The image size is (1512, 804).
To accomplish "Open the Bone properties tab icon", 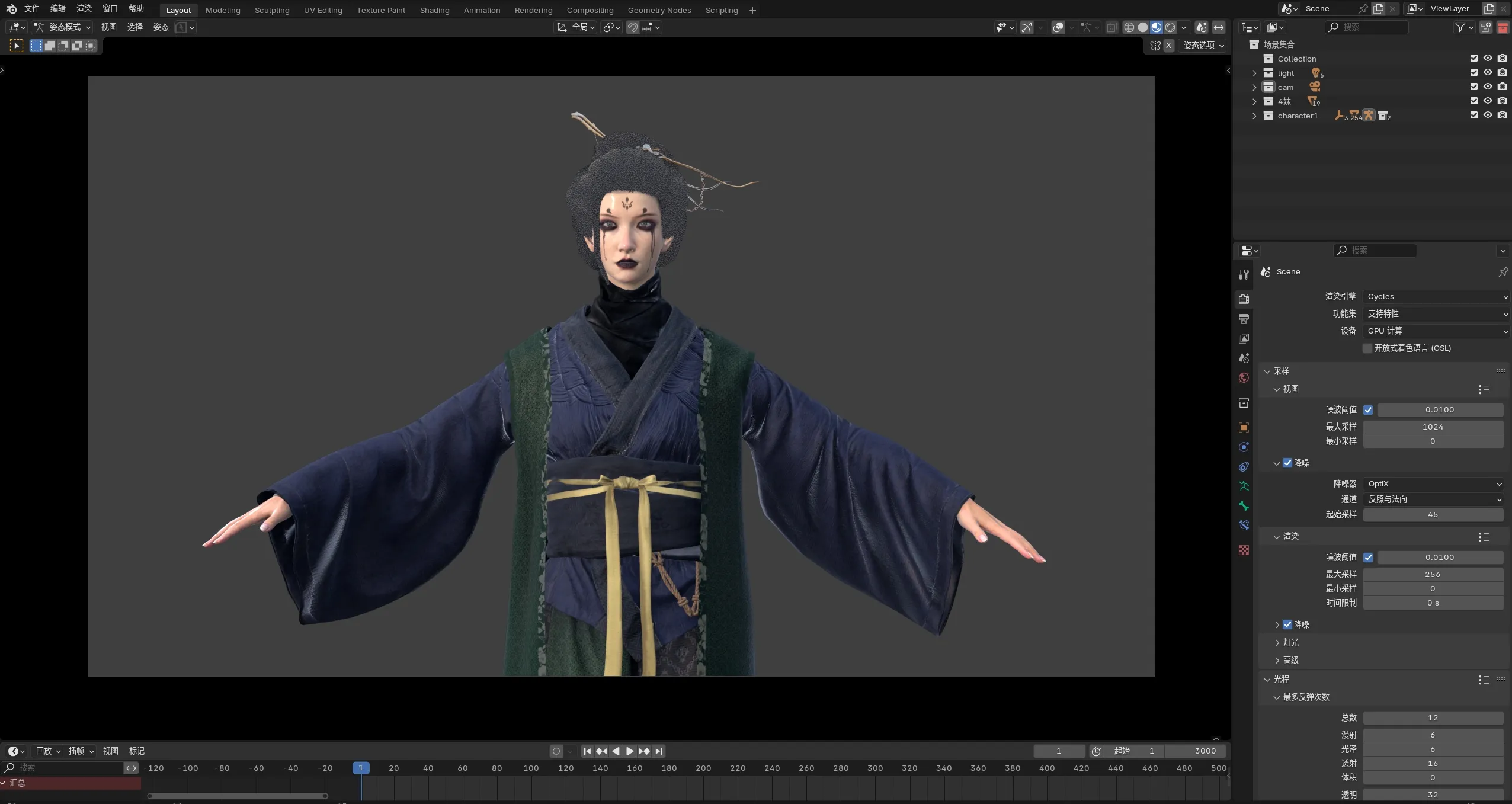I will (1244, 506).
